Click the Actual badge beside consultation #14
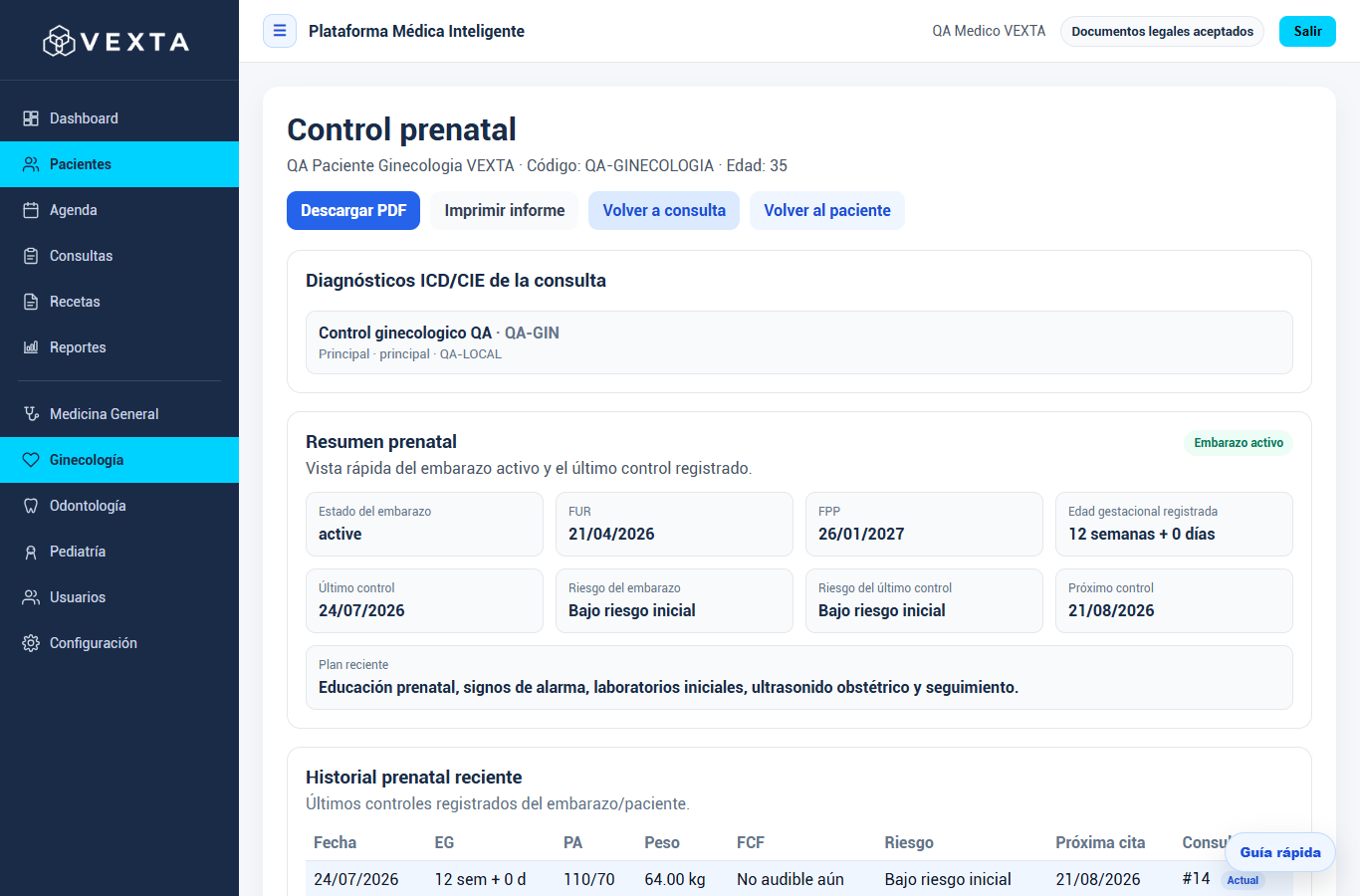Viewport: 1360px width, 896px height. (x=1243, y=880)
